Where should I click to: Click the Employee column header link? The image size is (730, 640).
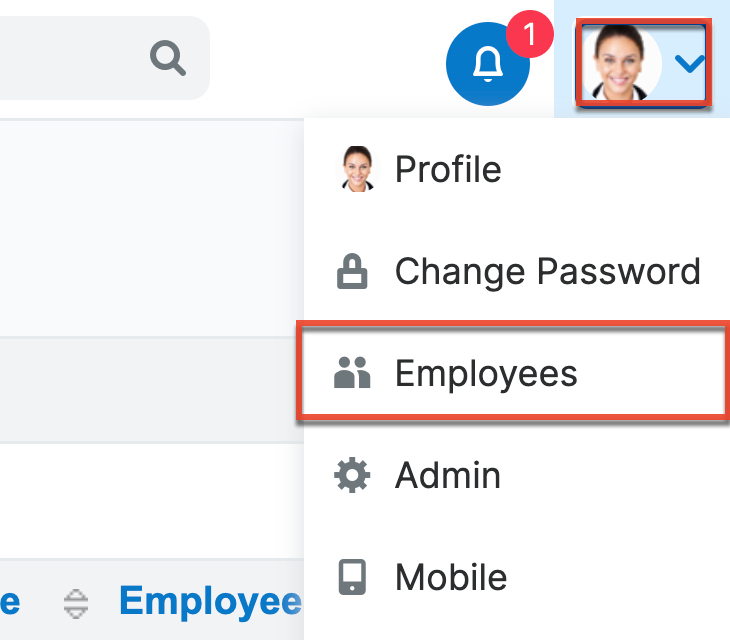coord(210,601)
